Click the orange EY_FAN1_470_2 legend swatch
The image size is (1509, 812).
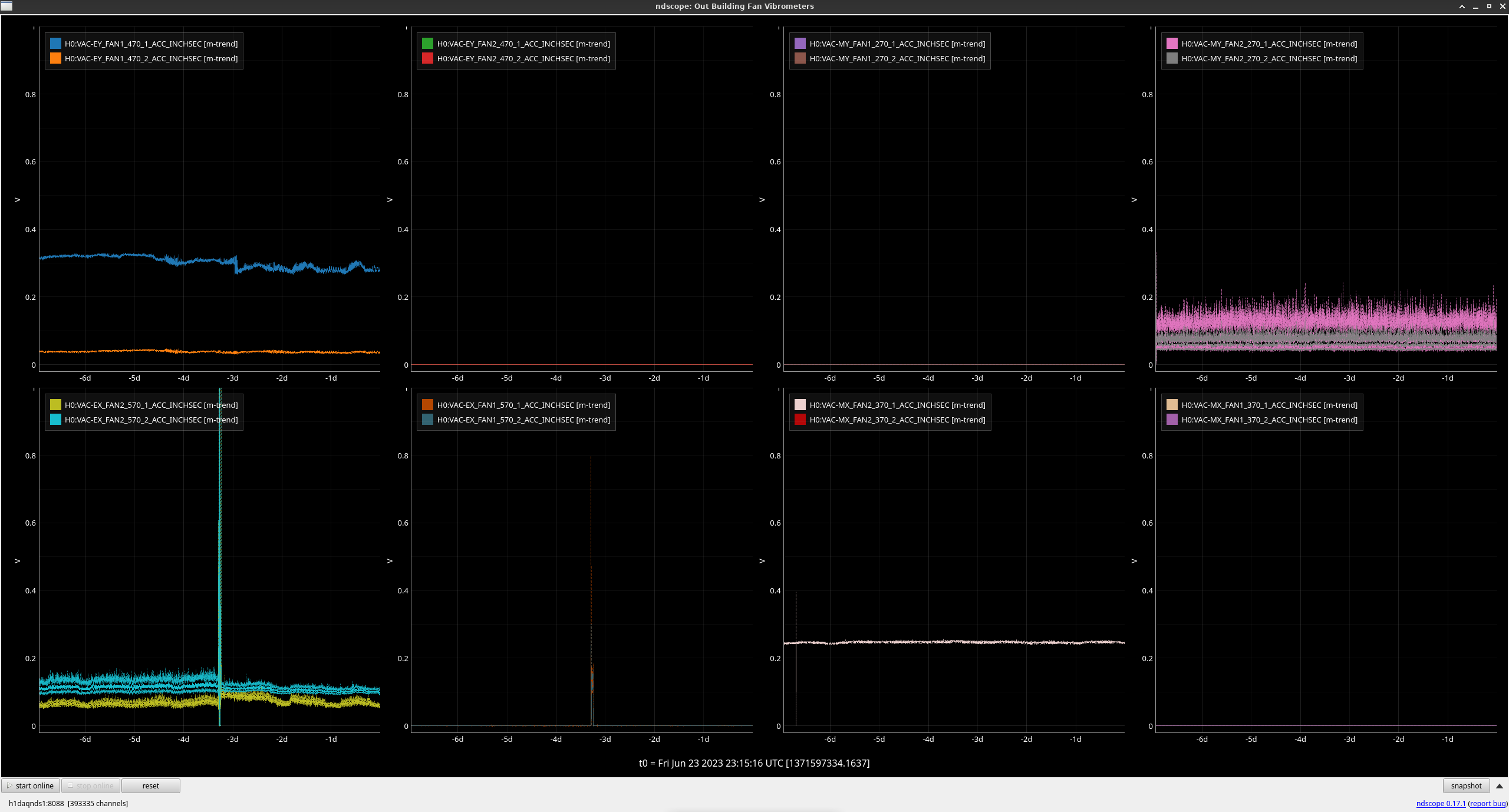(55, 58)
